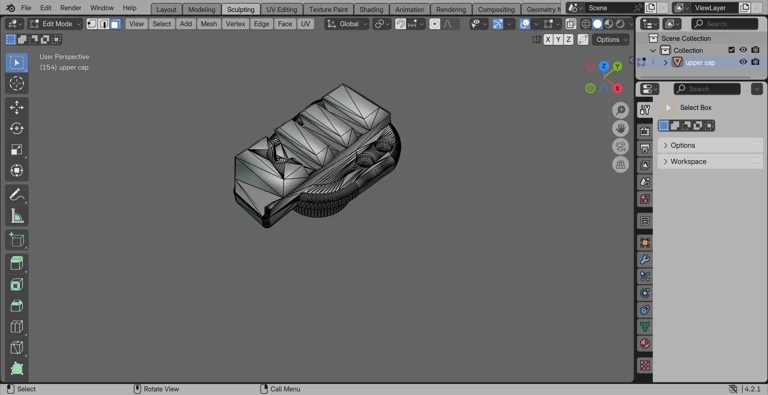Hide upper cap object in viewport
Screen dimensions: 768x395
(x=743, y=62)
